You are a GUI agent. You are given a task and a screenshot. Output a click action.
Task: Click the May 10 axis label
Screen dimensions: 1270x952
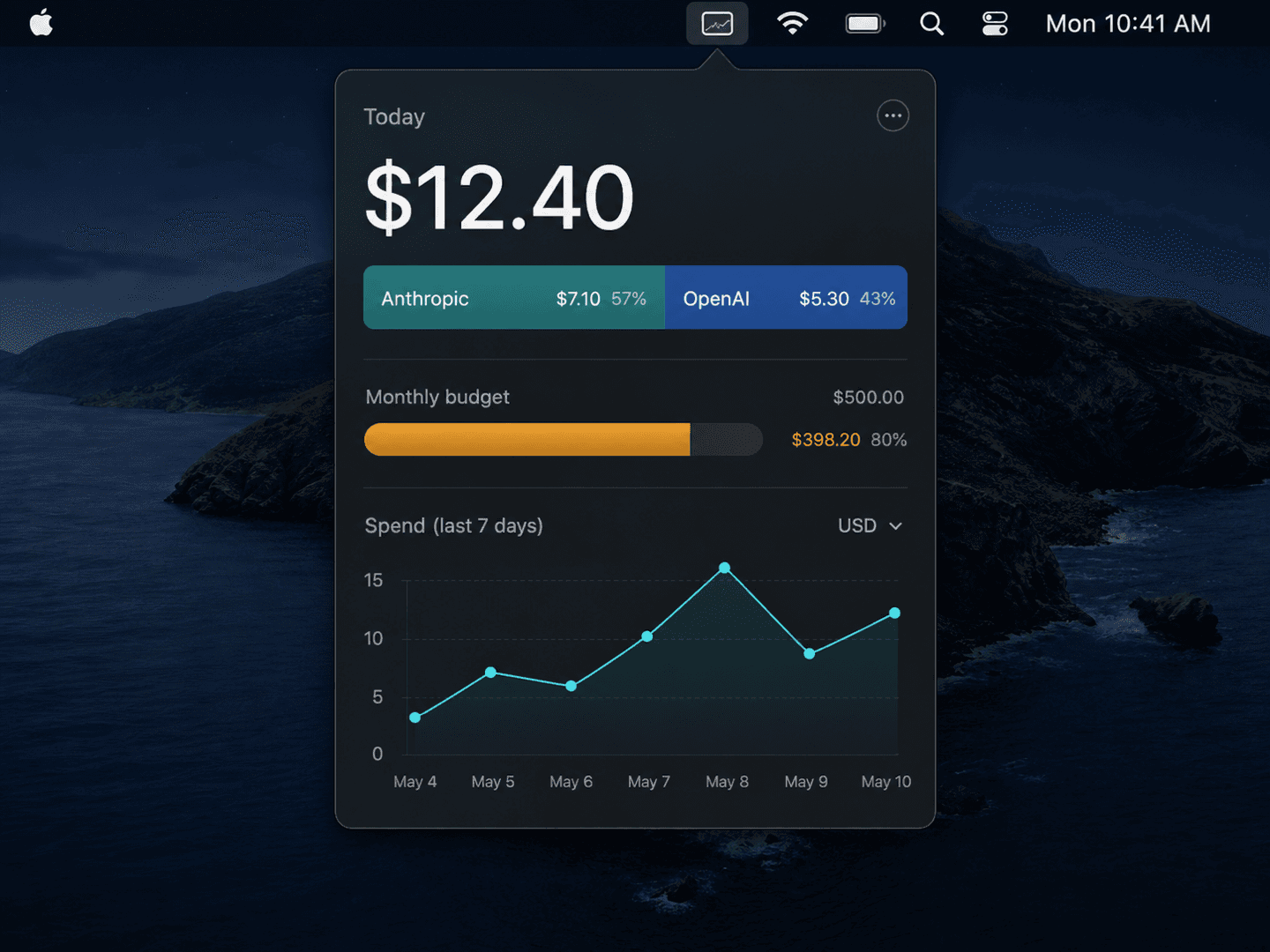pos(886,782)
